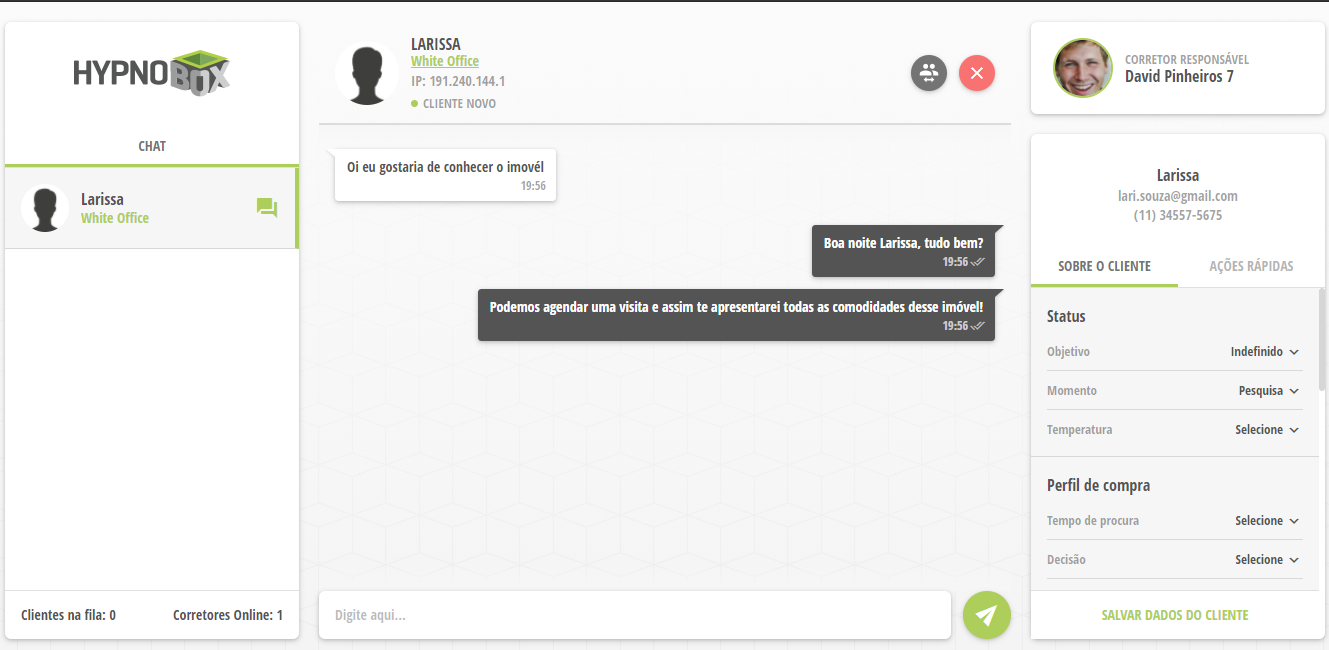
Task: Expand the Temperatura Selecione dropdown
Action: (x=1267, y=430)
